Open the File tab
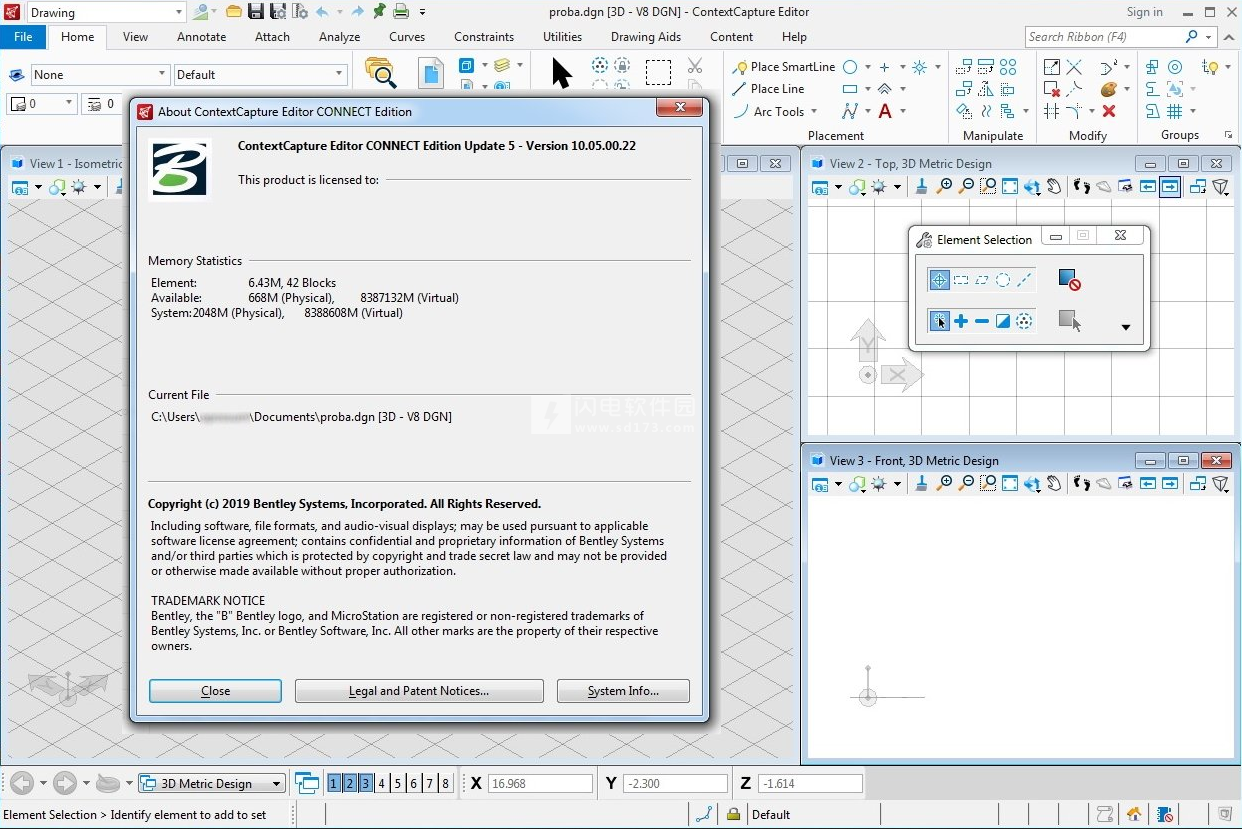This screenshot has height=829, width=1242. click(x=23, y=37)
